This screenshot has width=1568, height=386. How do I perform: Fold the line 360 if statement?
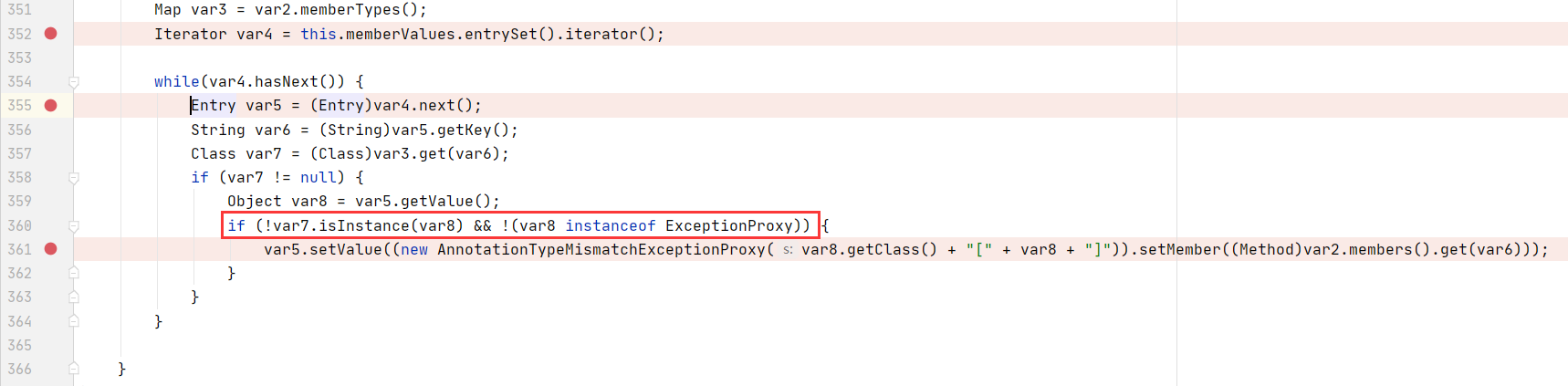click(x=74, y=225)
